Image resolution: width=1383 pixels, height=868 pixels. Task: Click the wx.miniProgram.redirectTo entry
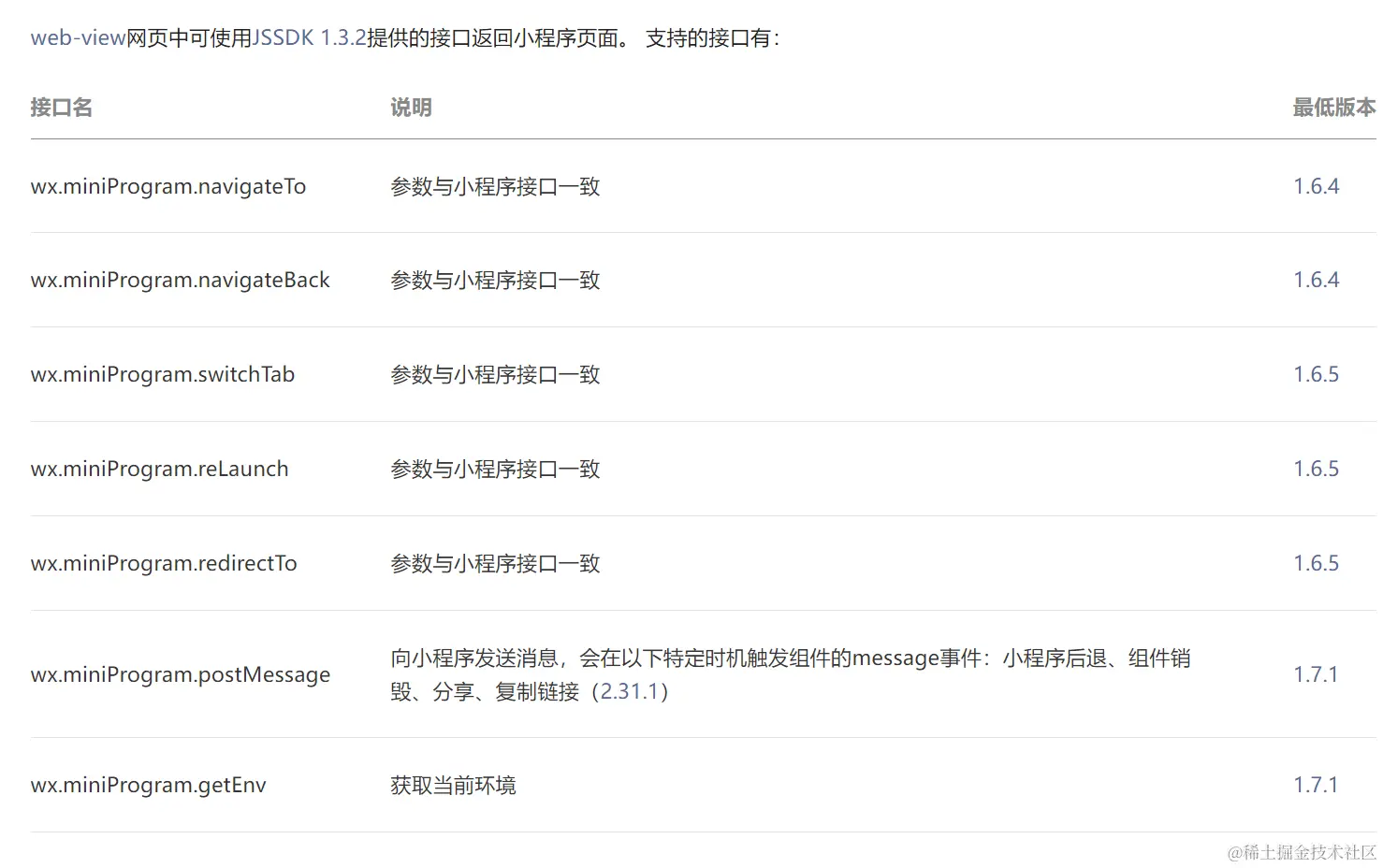coord(164,564)
